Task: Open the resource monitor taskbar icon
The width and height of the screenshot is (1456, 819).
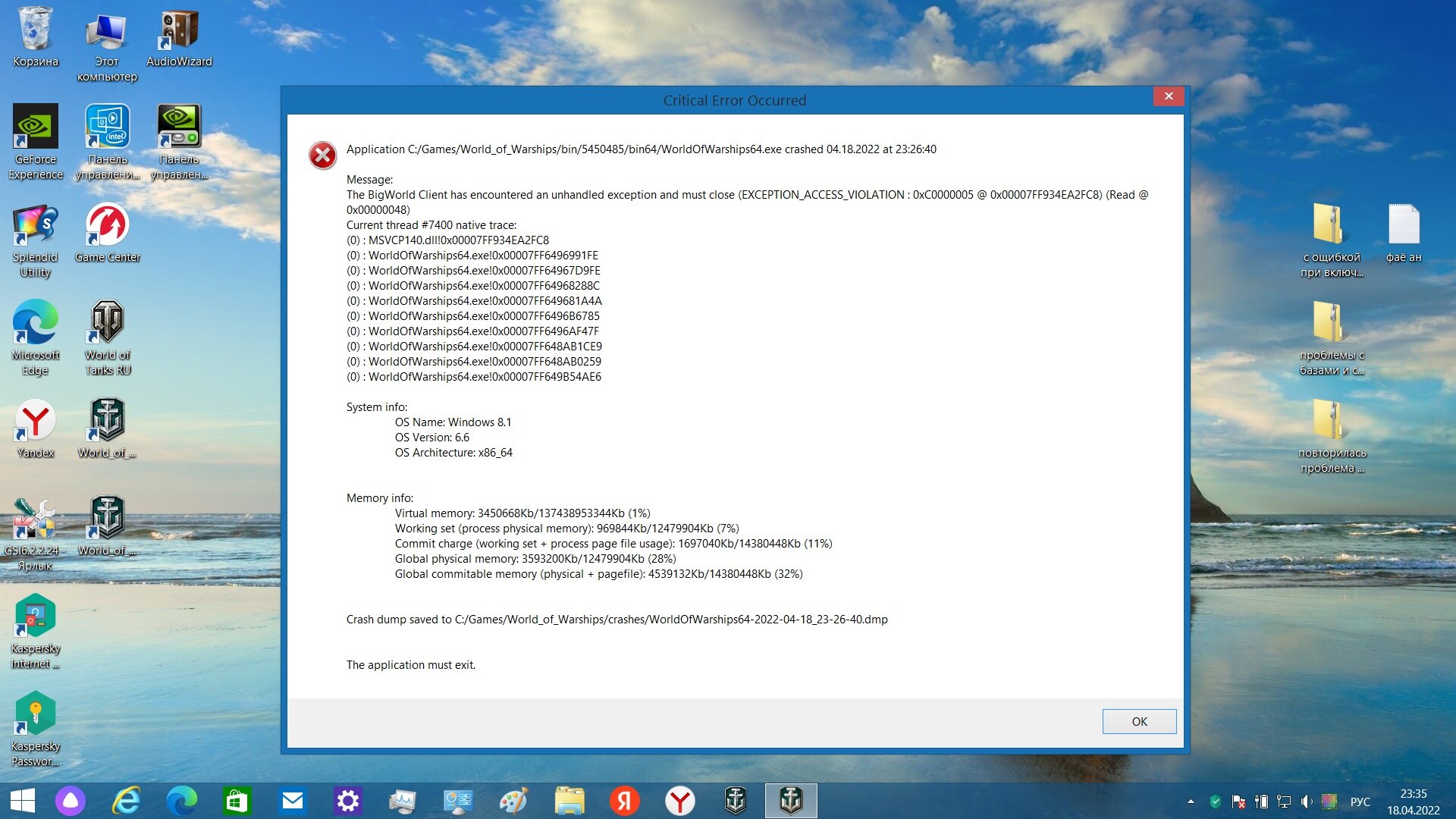Action: coord(403,801)
